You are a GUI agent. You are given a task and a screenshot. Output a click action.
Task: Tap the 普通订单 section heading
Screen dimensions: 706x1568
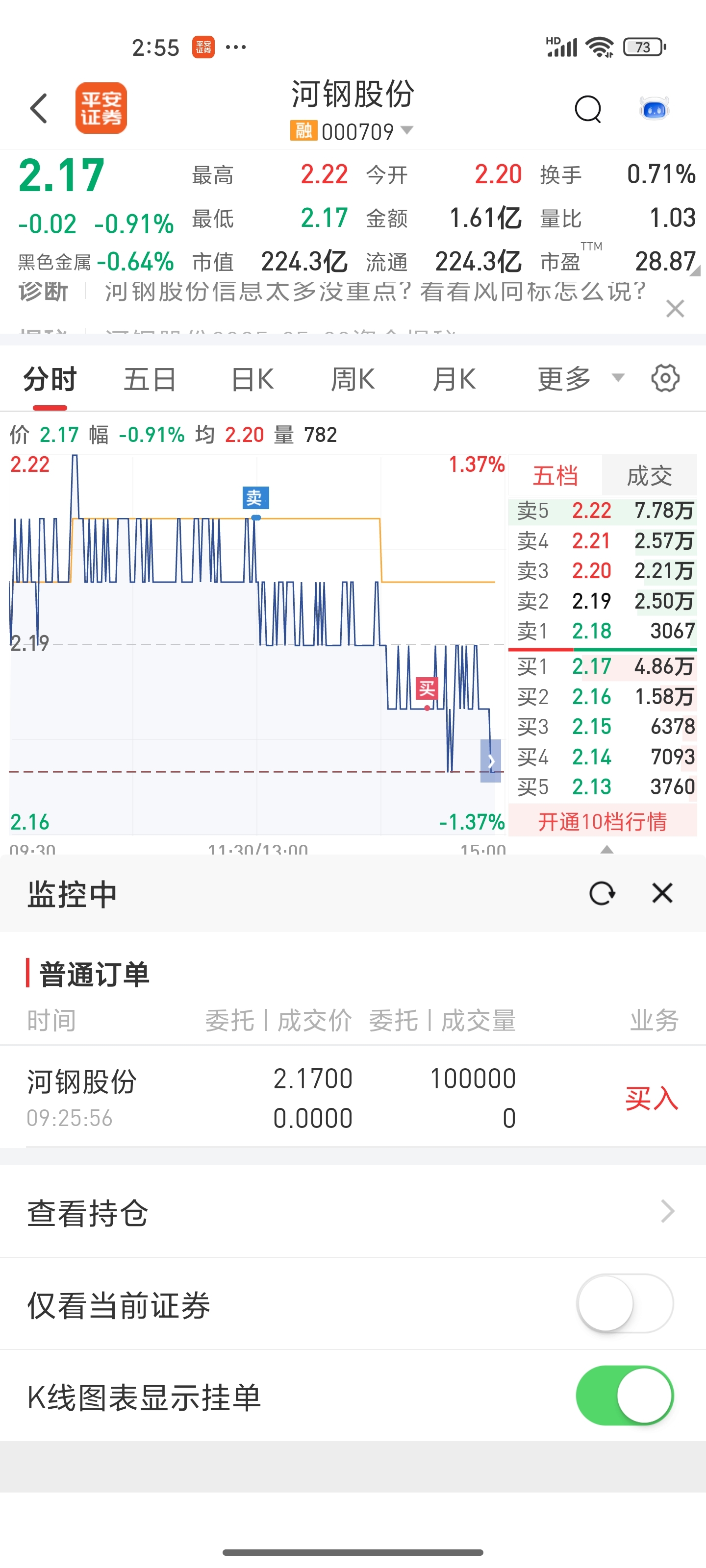click(94, 974)
